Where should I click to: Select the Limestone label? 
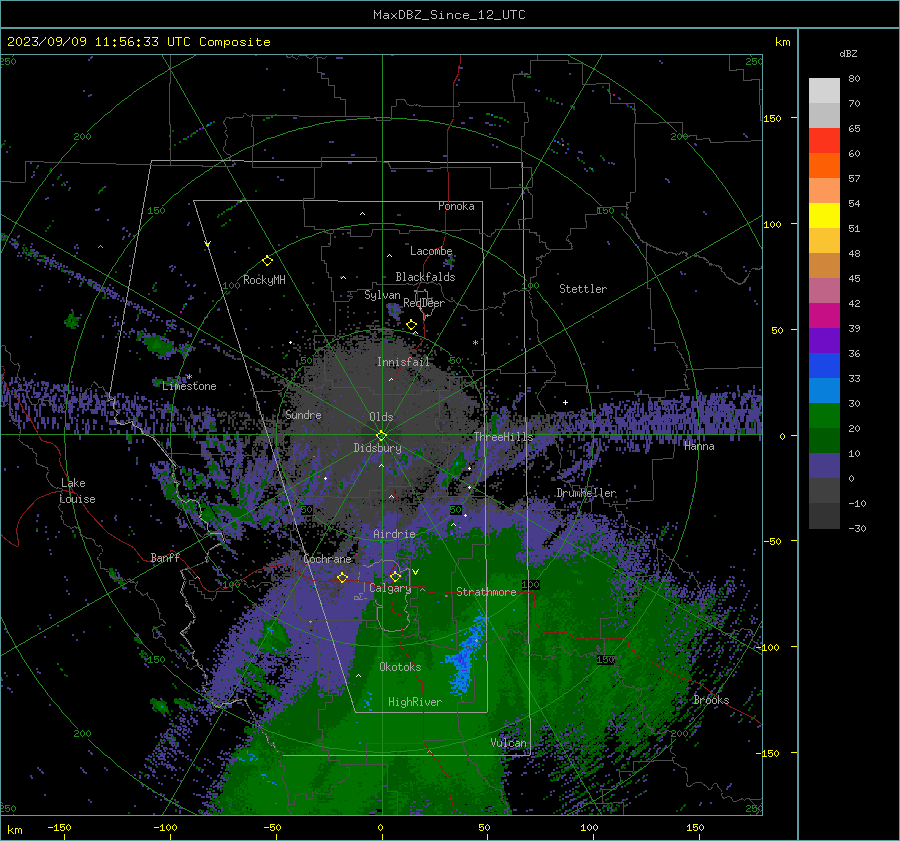click(189, 386)
